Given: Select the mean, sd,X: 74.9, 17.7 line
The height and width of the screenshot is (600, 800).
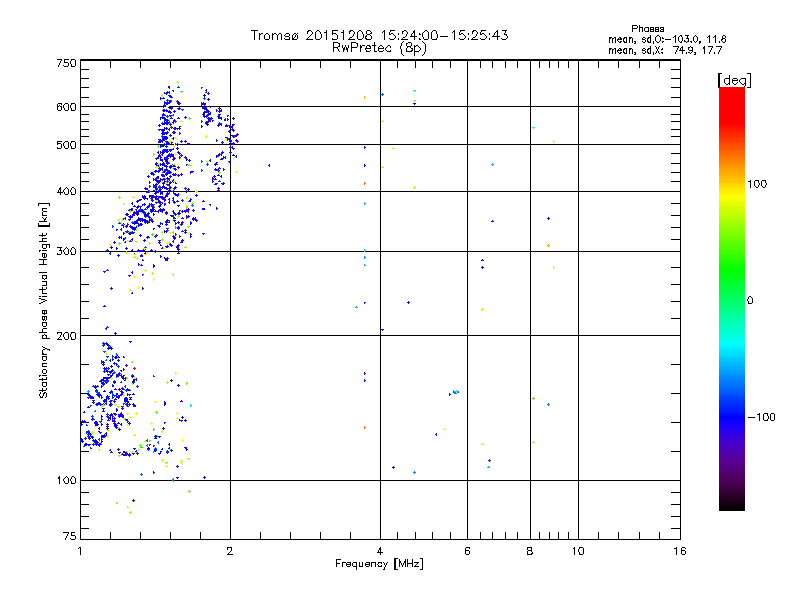Looking at the screenshot, I should click(665, 50).
